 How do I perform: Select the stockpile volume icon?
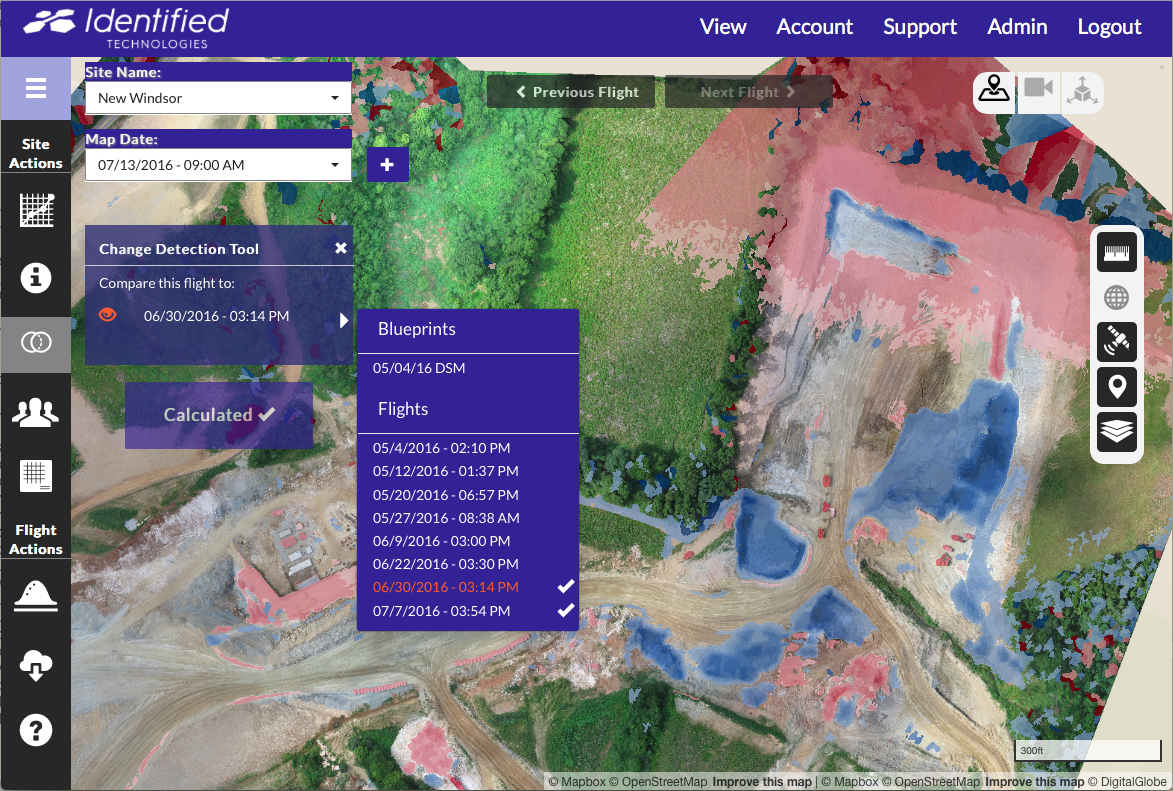click(36, 596)
